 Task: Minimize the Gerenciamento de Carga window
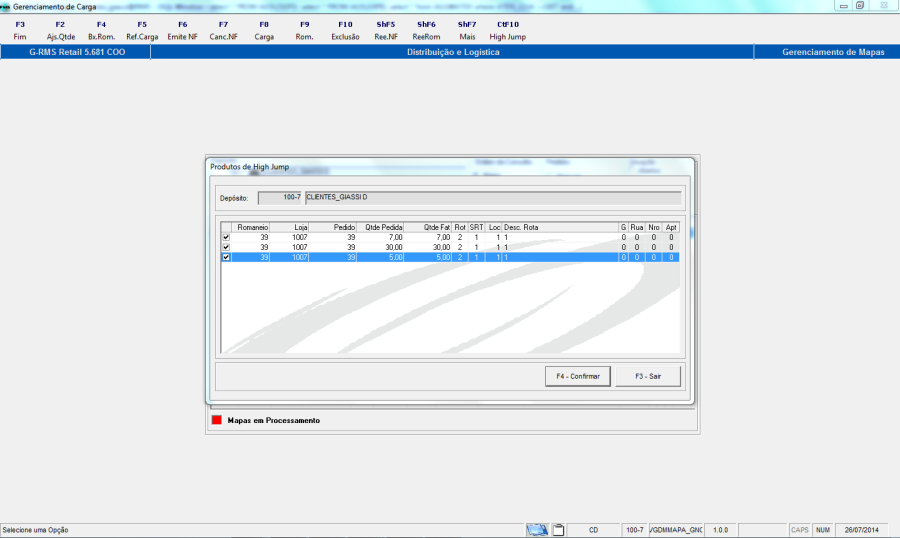click(x=843, y=6)
